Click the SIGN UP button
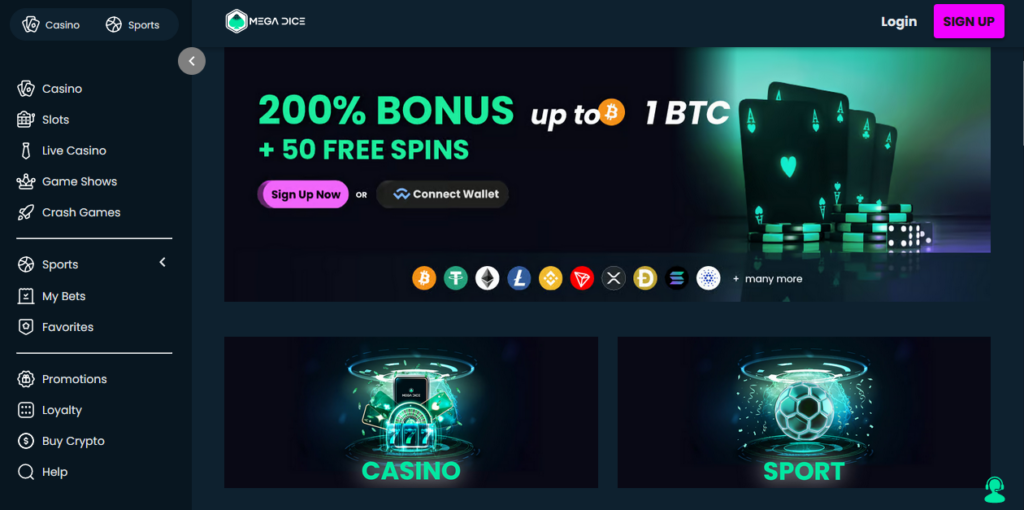Viewport: 1024px width, 510px height. (968, 21)
